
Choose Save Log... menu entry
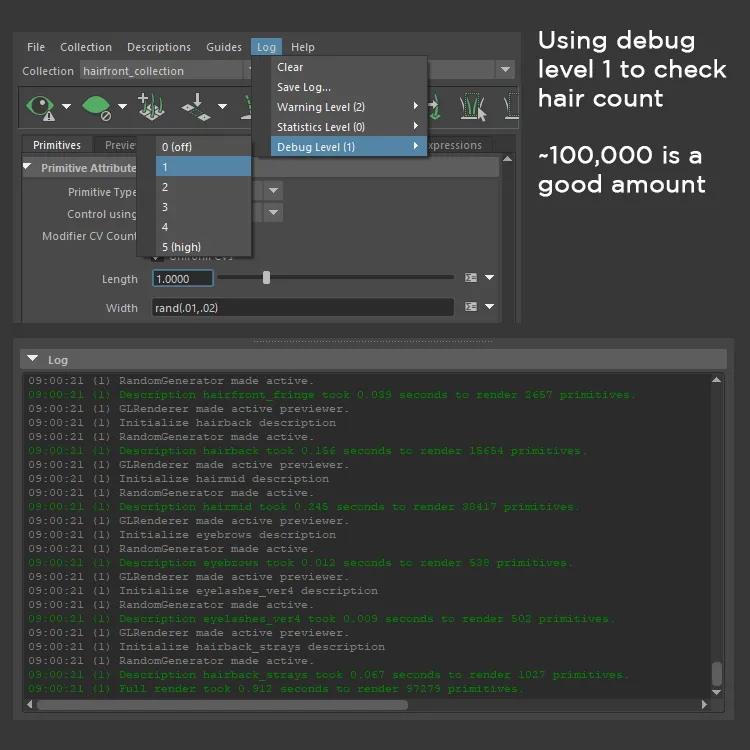pos(349,87)
